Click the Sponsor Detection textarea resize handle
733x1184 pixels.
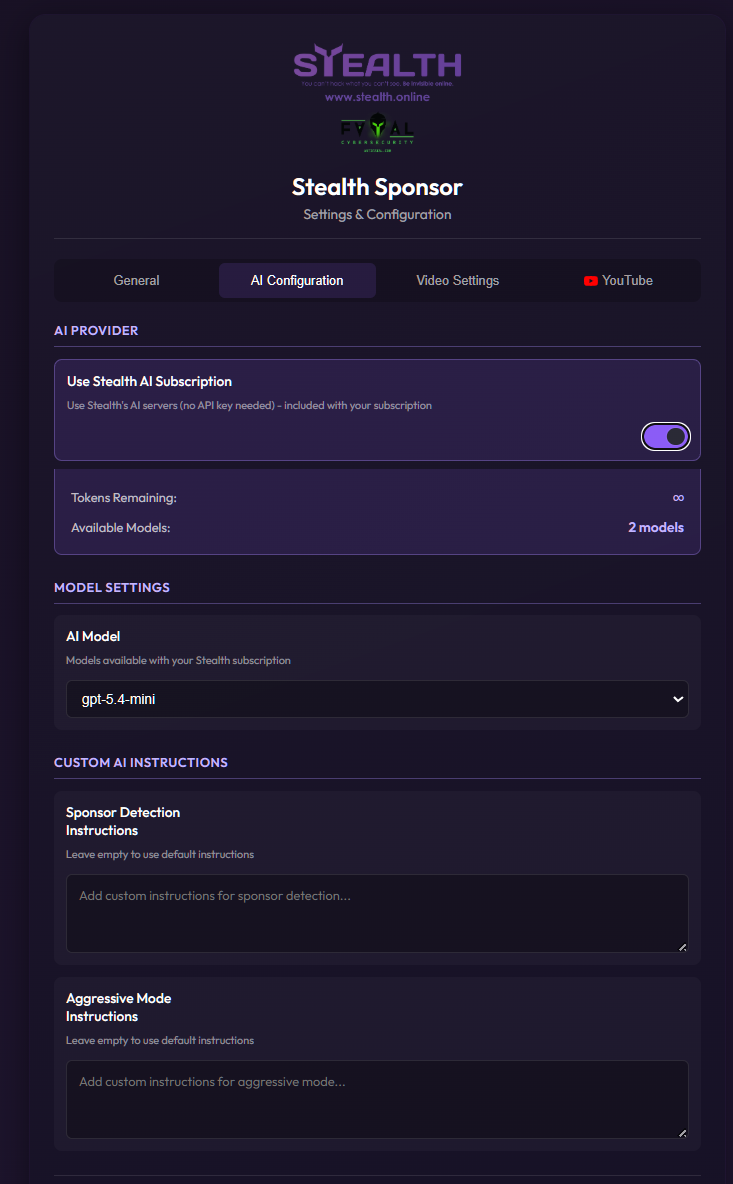682,946
